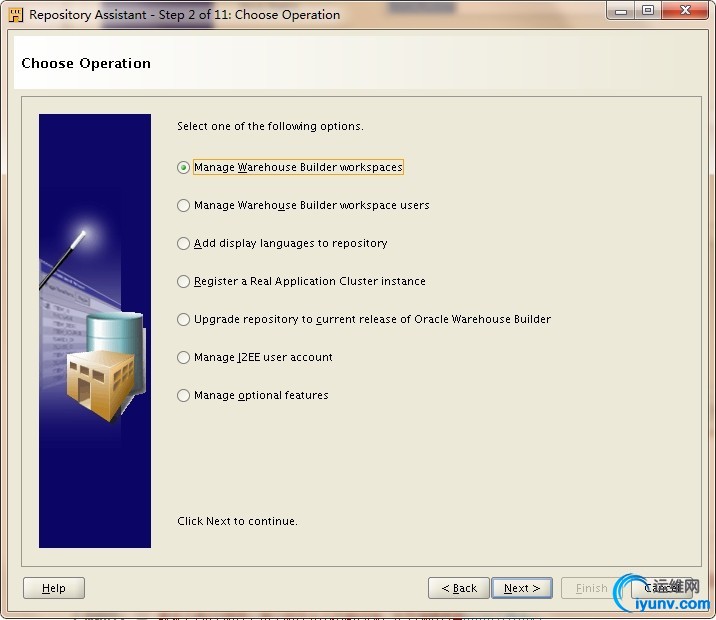Click 'Select one of the following options.' text
The width and height of the screenshot is (716, 620).
pyautogui.click(x=270, y=126)
